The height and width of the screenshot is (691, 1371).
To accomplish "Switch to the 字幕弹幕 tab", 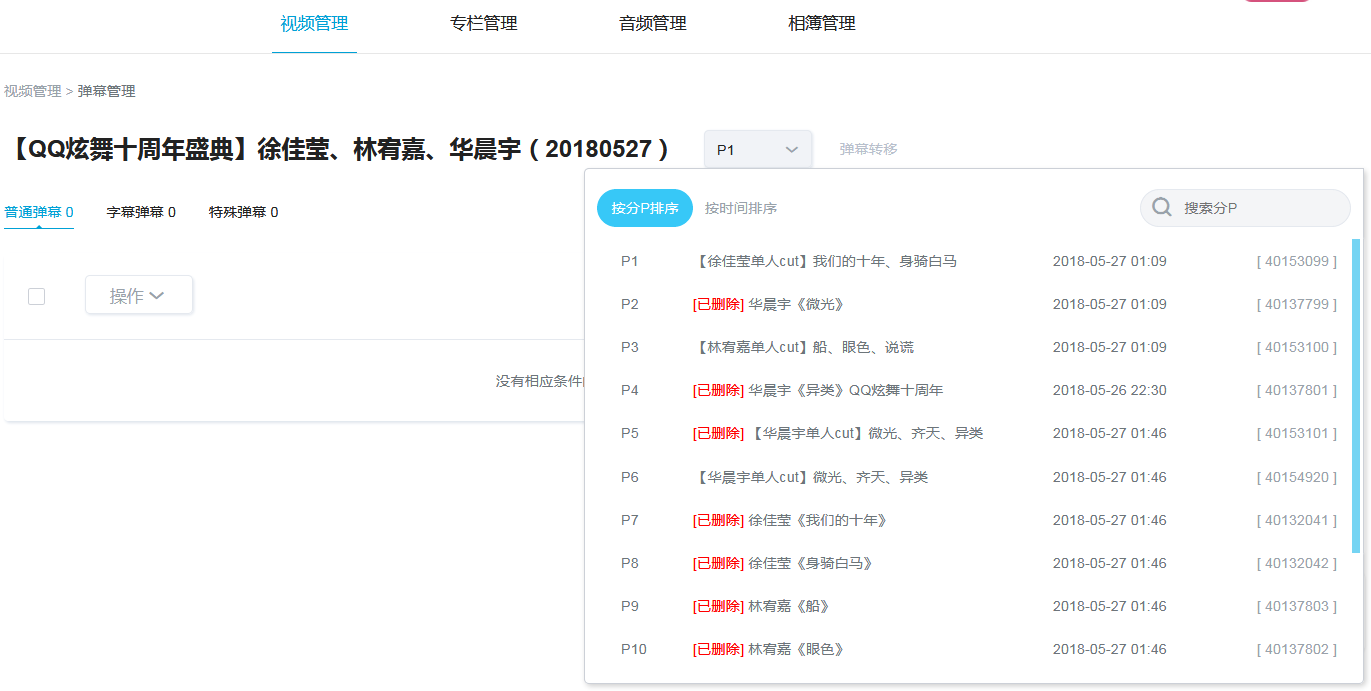I will [x=140, y=211].
